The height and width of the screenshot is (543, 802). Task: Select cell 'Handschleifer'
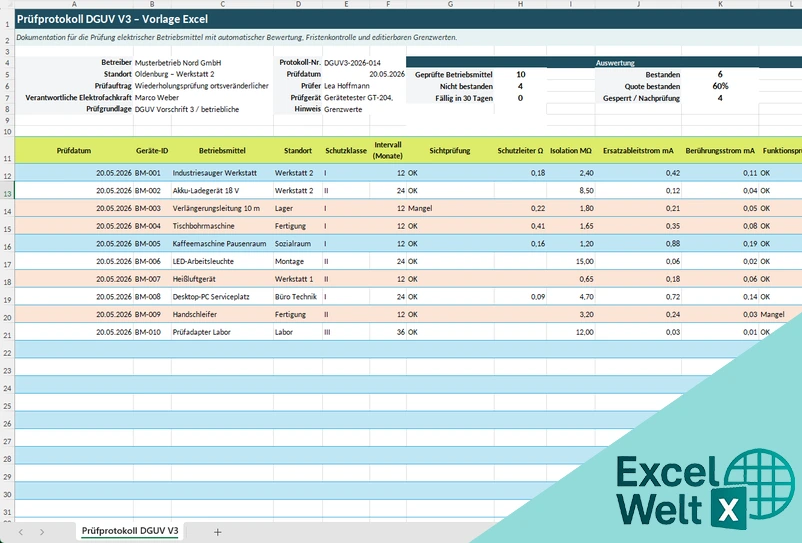pyautogui.click(x=222, y=314)
